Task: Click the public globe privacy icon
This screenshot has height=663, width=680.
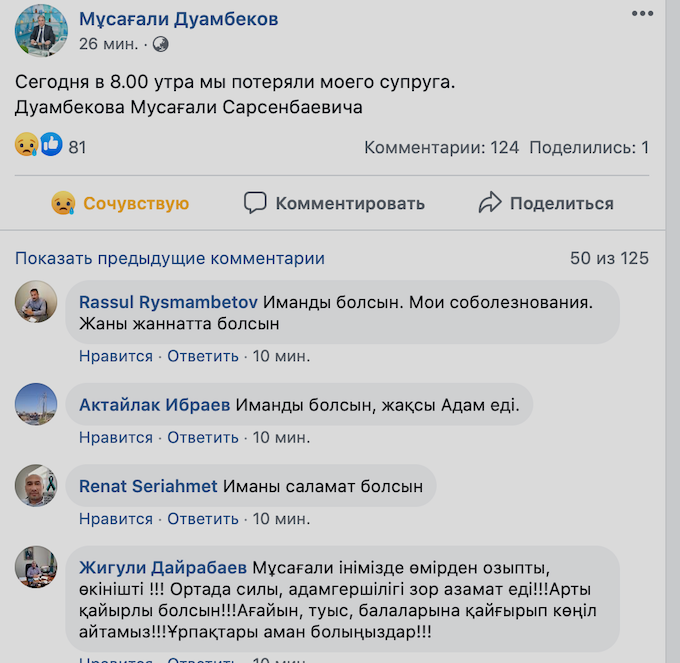Action: [x=161, y=44]
